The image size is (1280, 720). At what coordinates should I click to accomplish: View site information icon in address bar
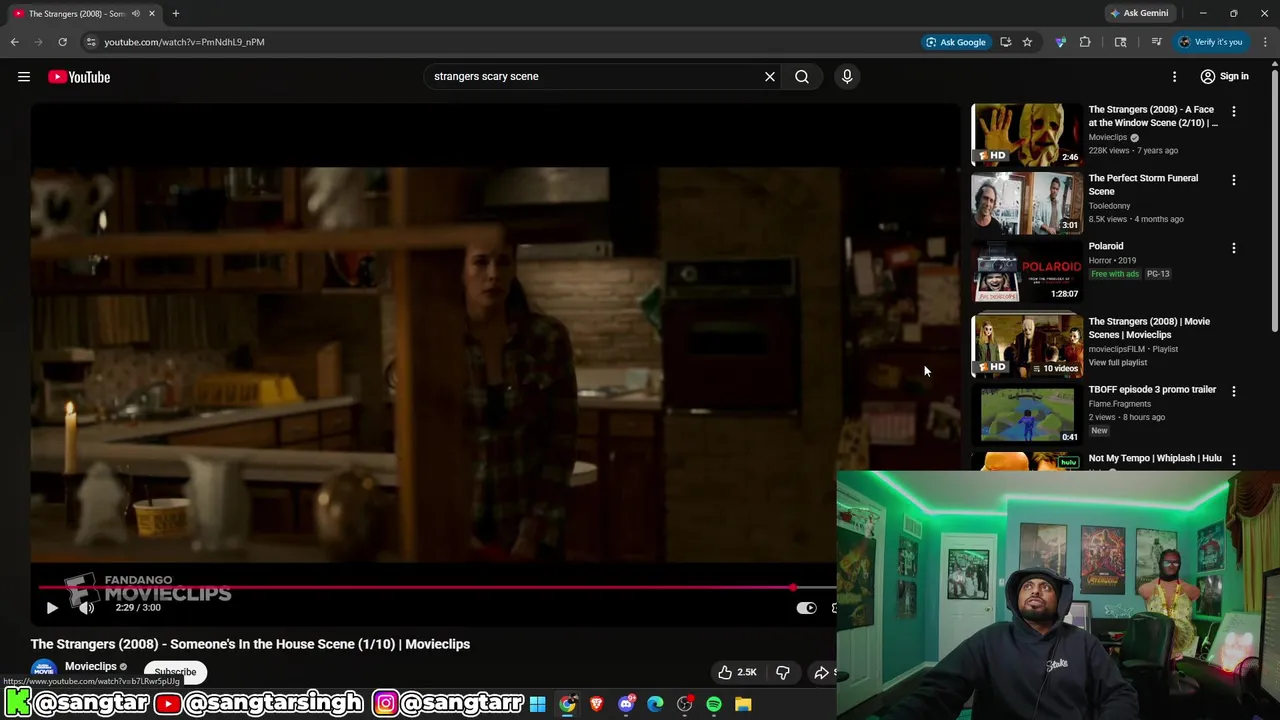91,42
